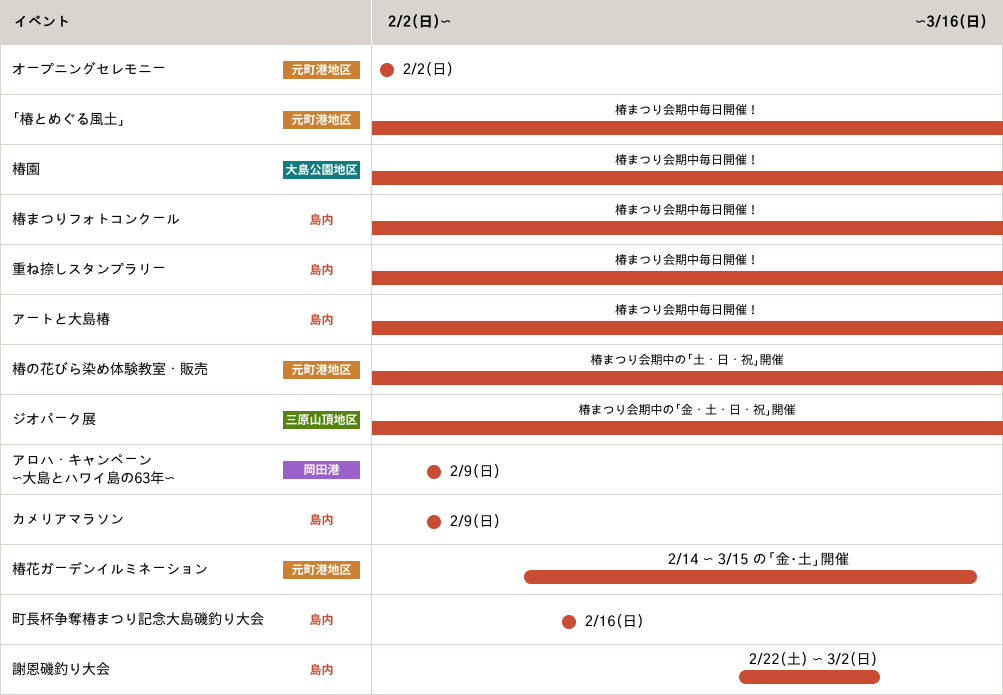
Task: Click the red bar in 「椿とめぐる風土」 row
Action: [x=687, y=128]
